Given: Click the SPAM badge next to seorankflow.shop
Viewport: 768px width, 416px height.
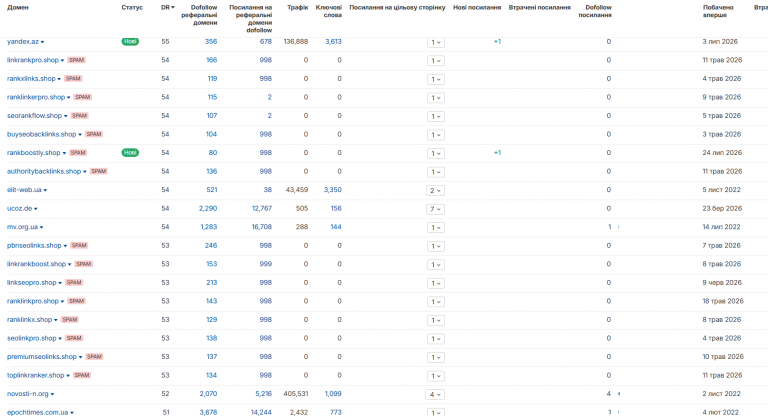Looking at the screenshot, I should (79, 116).
